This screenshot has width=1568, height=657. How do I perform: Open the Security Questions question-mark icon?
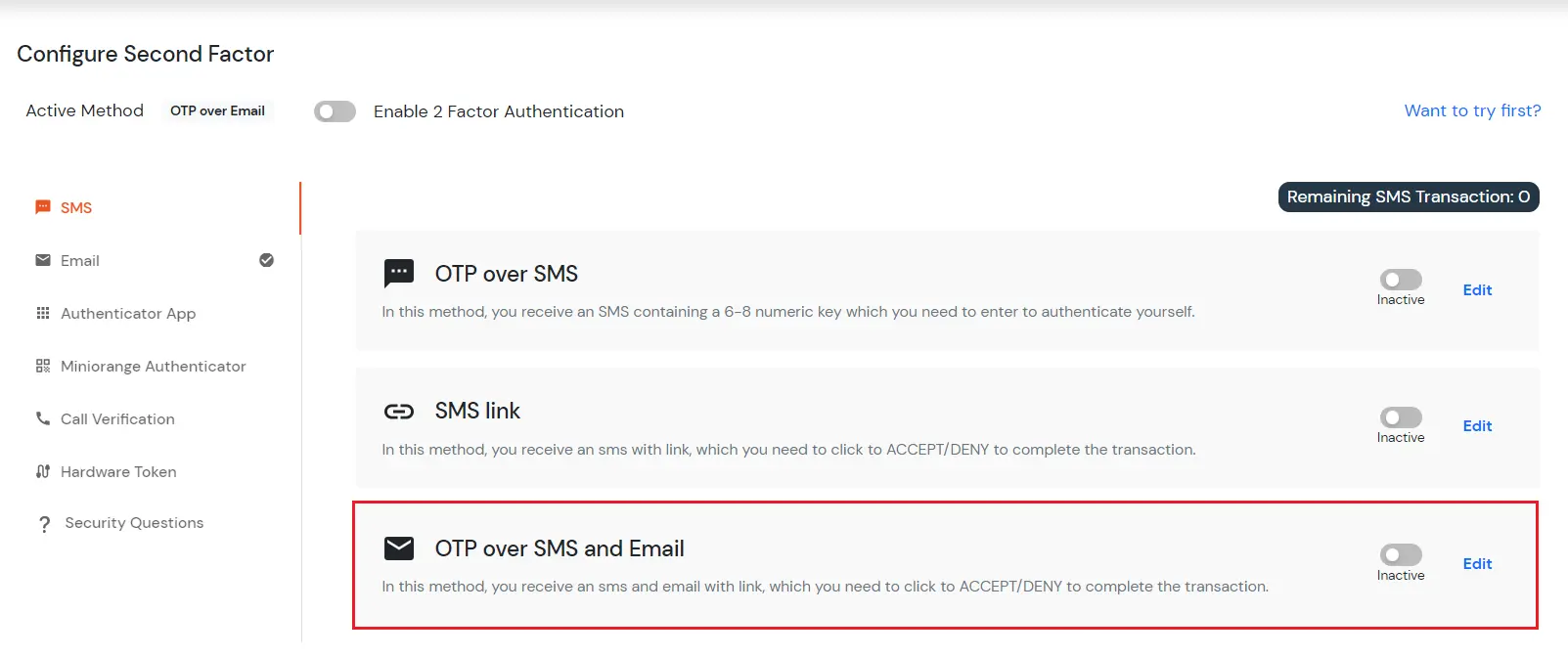pos(45,523)
